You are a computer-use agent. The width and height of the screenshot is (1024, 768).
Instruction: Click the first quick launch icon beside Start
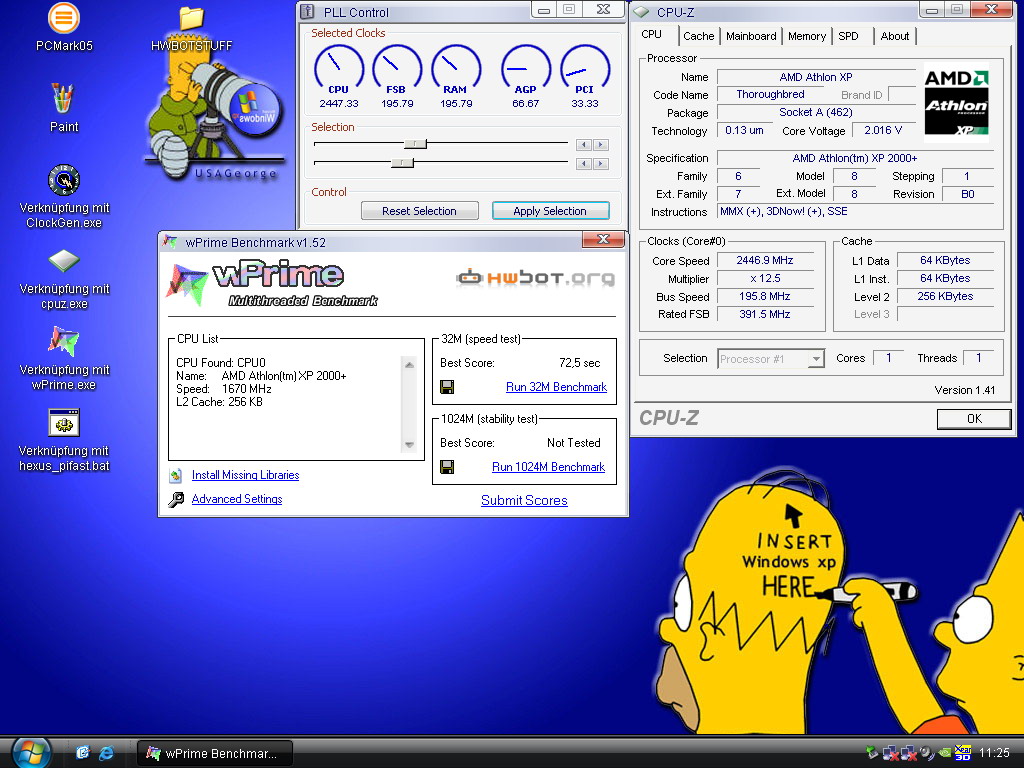(x=82, y=753)
